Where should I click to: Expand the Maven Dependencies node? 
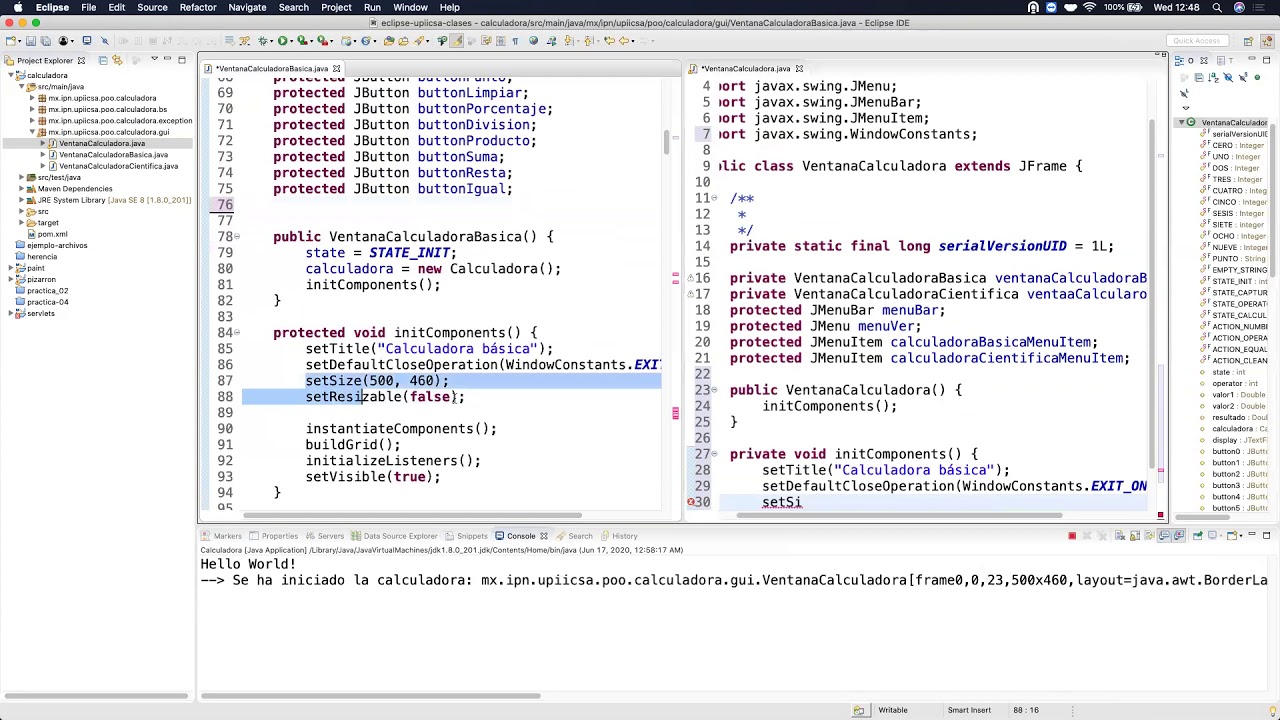21,189
